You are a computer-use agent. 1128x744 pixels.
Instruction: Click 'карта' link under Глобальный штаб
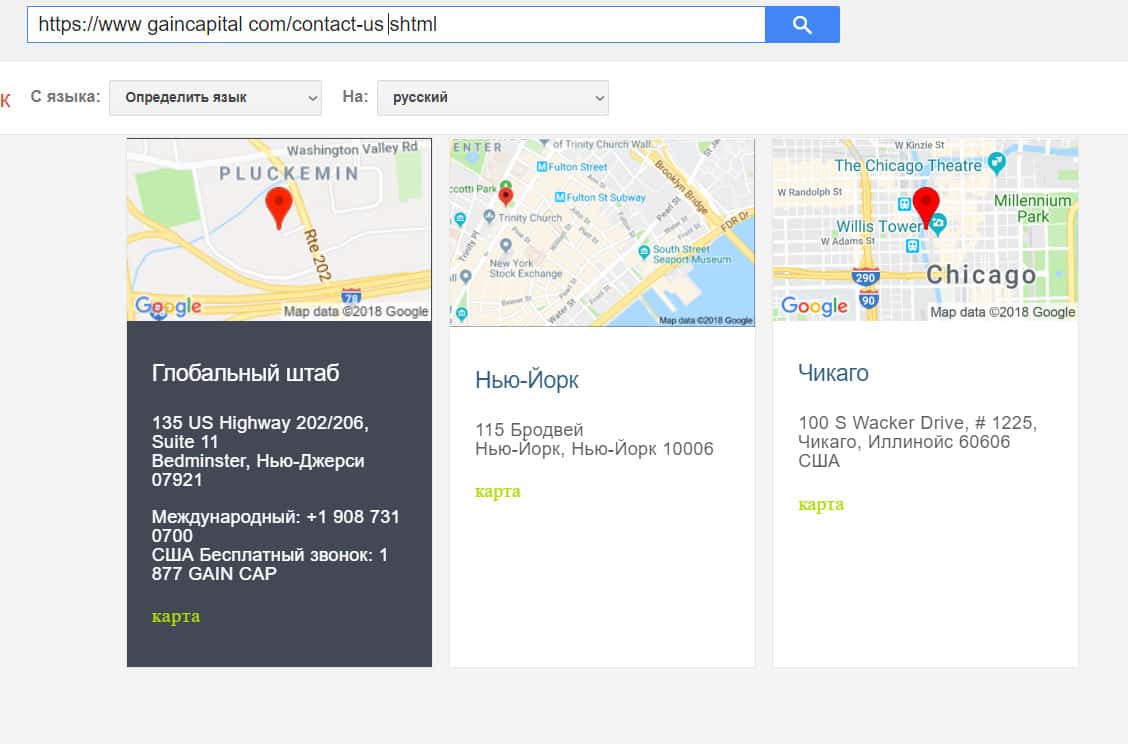tap(176, 617)
